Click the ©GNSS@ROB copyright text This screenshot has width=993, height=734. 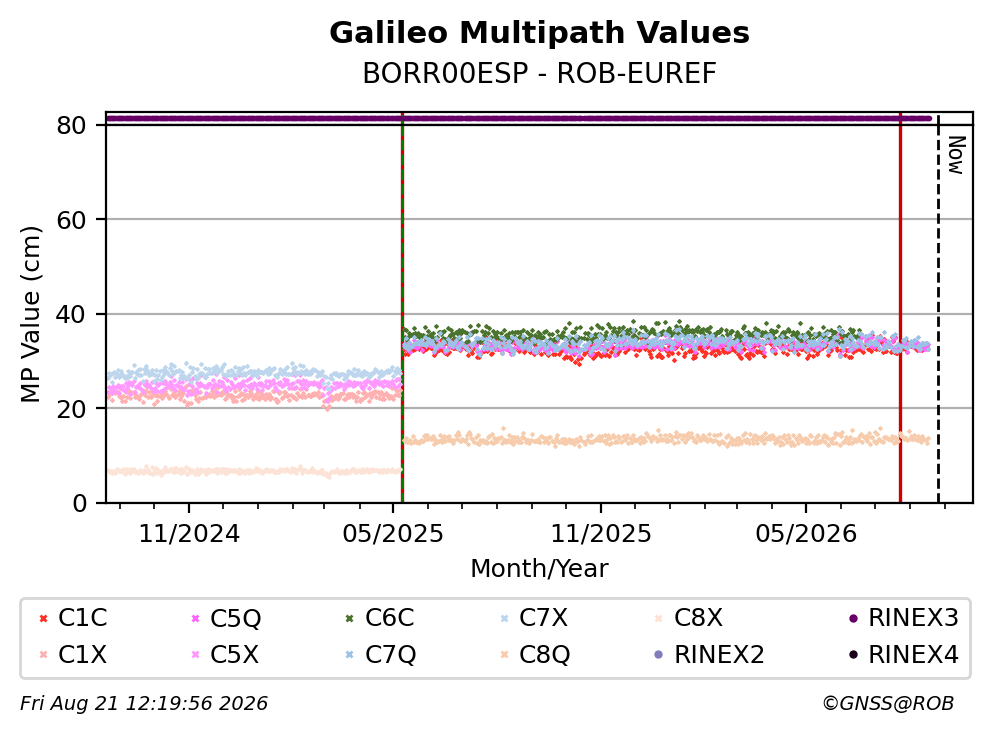pyautogui.click(x=888, y=703)
